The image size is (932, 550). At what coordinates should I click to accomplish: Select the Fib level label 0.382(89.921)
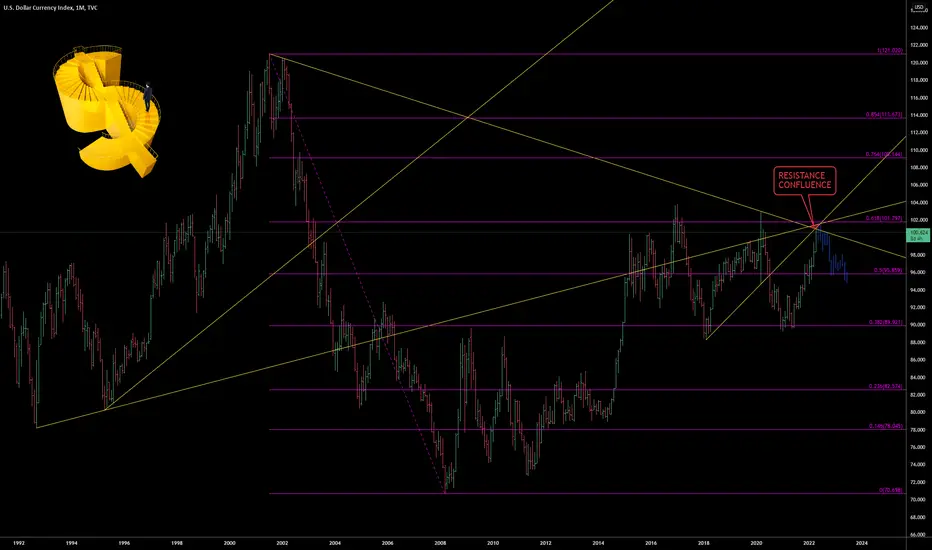[886, 322]
